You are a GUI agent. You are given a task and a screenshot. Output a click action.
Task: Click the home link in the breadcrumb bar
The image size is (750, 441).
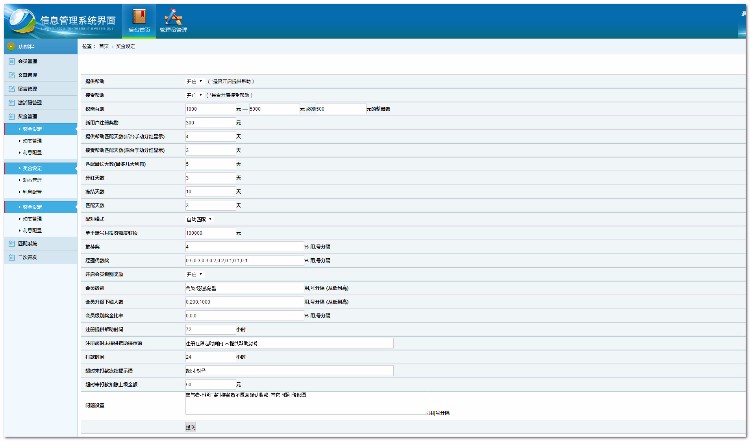(104, 46)
